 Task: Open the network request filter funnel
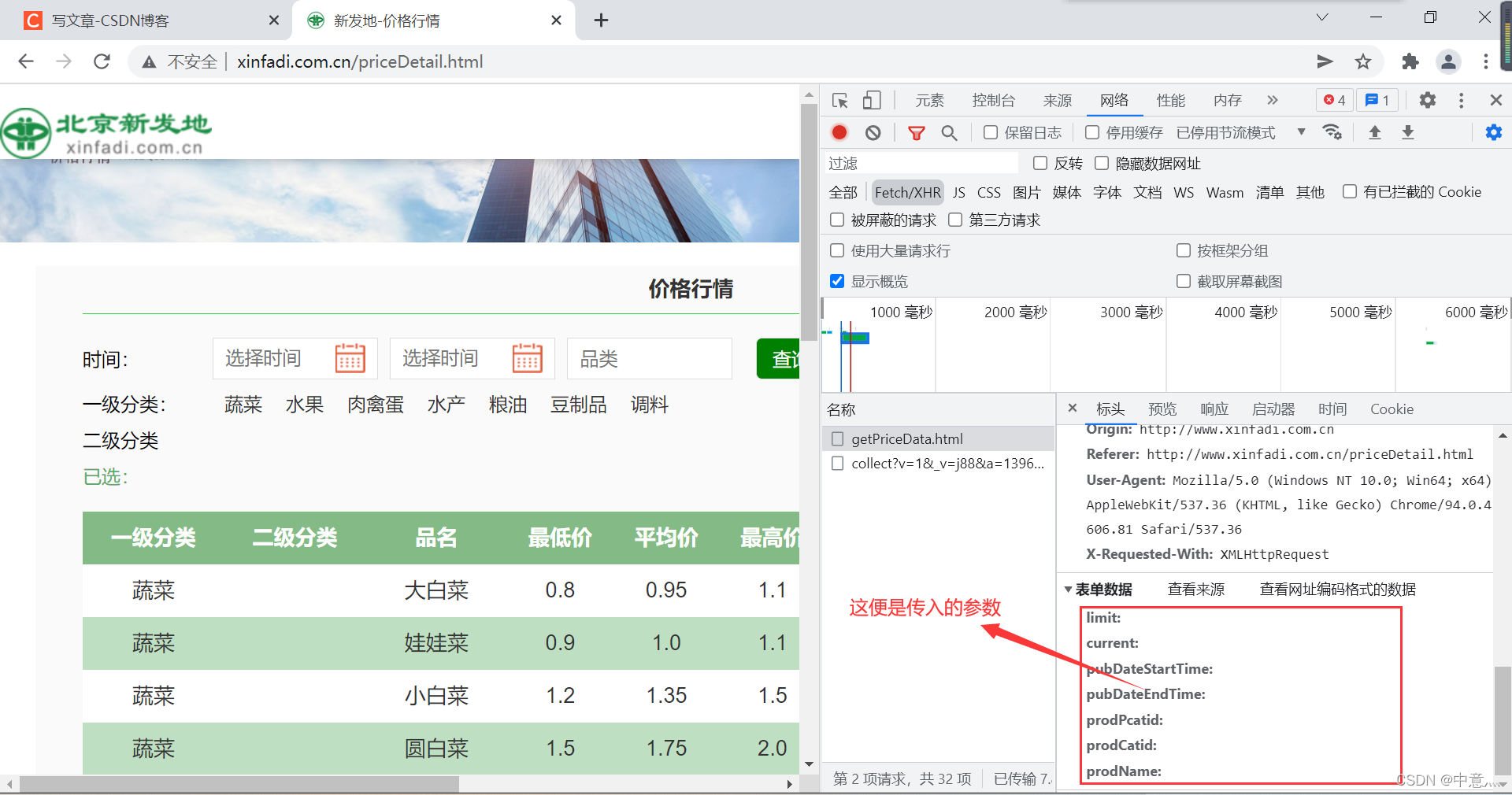pyautogui.click(x=916, y=132)
